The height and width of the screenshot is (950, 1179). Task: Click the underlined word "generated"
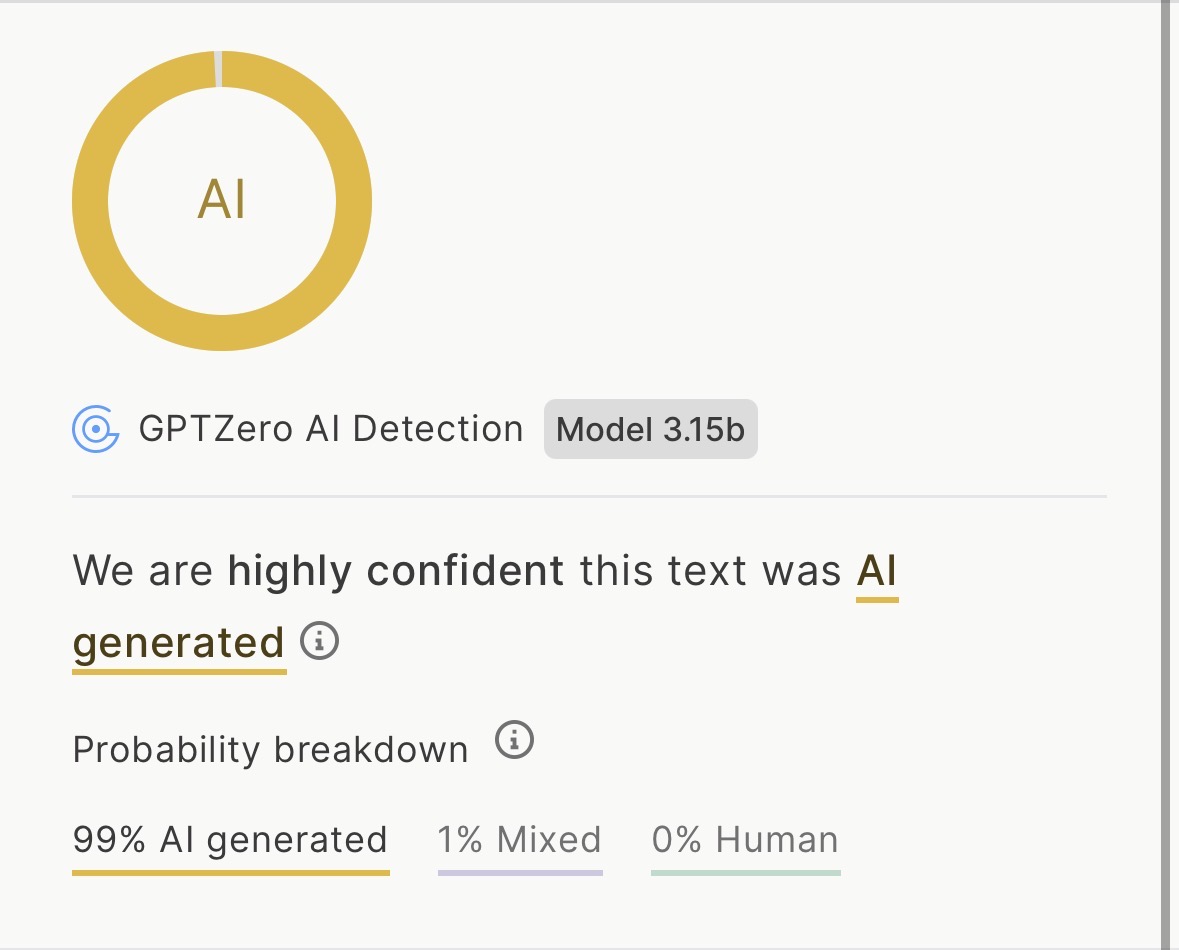coord(179,642)
